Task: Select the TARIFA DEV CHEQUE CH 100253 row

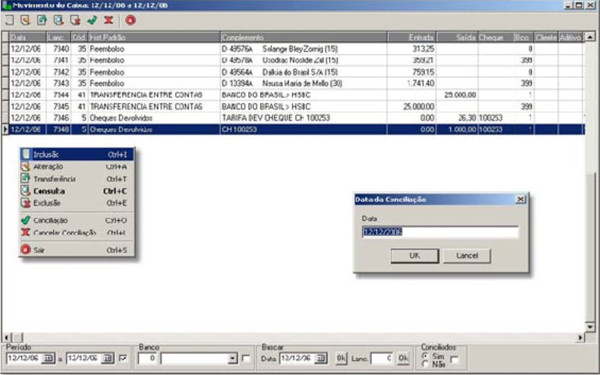Action: tap(293, 118)
